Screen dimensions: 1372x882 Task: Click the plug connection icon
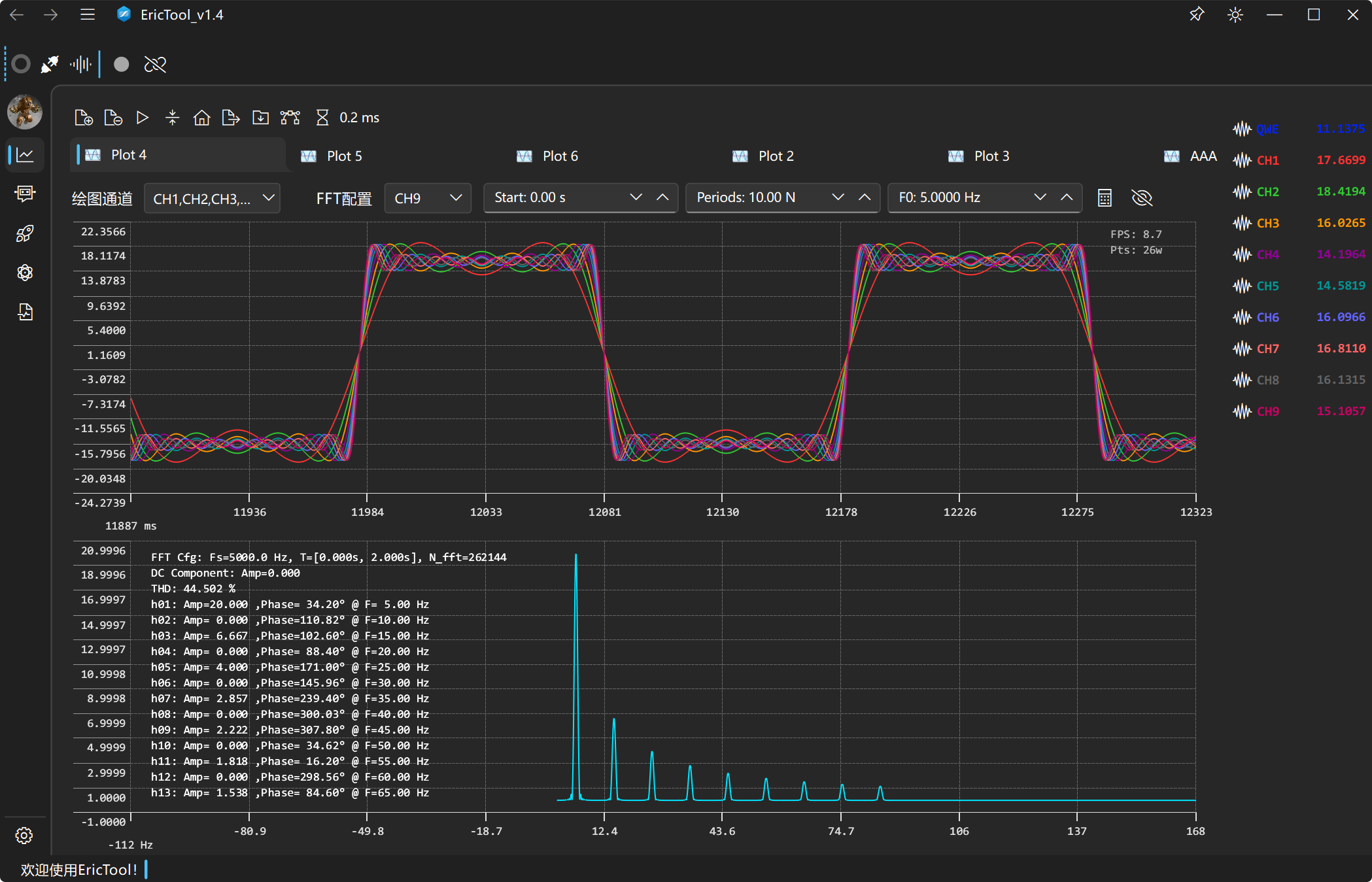click(50, 64)
